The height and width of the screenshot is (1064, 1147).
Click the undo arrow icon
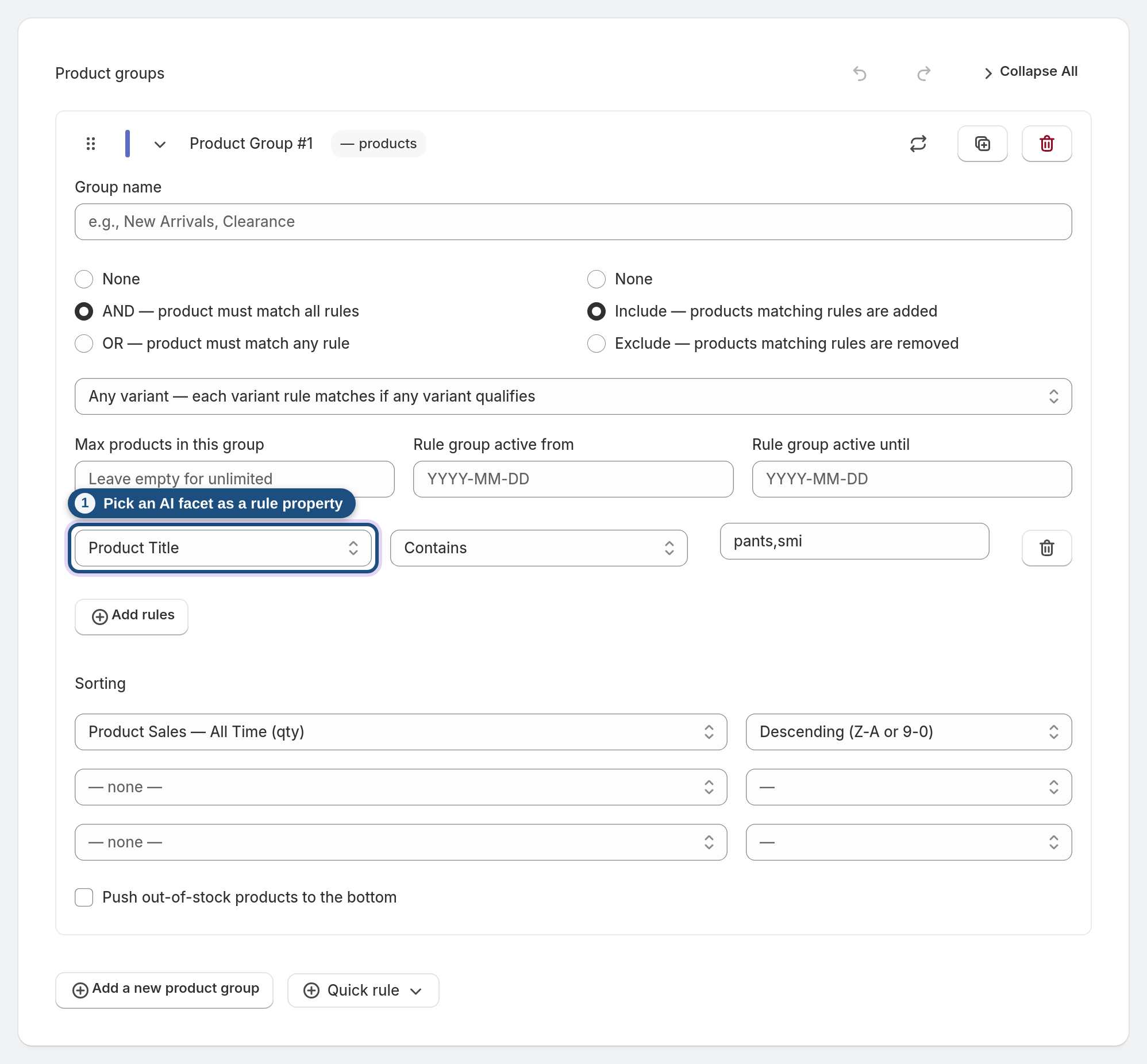(860, 73)
